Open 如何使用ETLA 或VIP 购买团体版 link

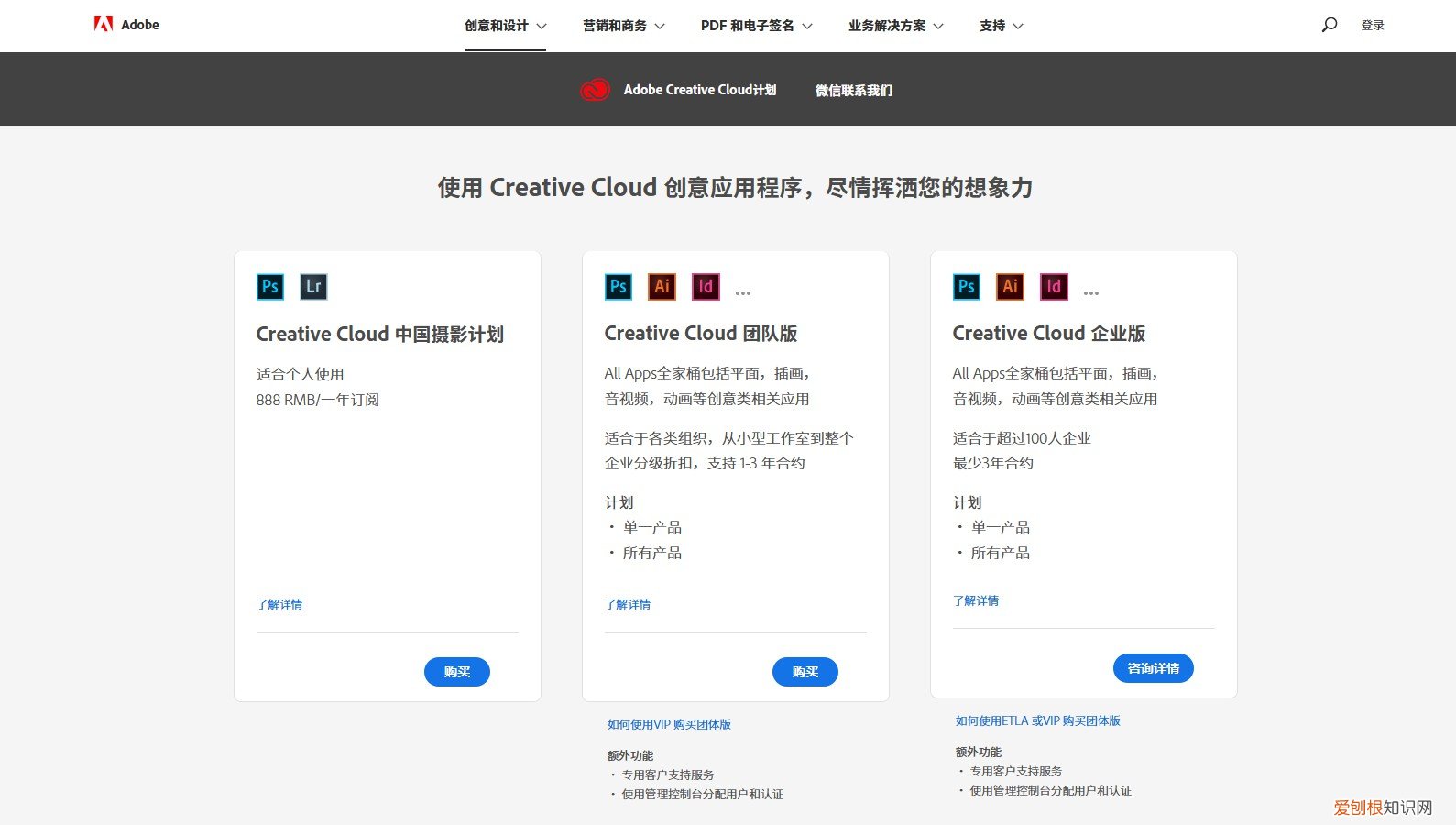(1038, 720)
